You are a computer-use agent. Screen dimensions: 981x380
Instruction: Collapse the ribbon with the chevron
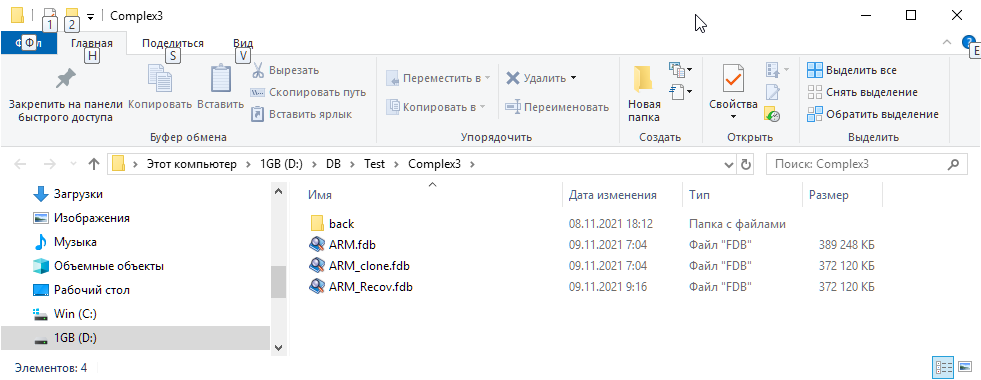(x=947, y=42)
